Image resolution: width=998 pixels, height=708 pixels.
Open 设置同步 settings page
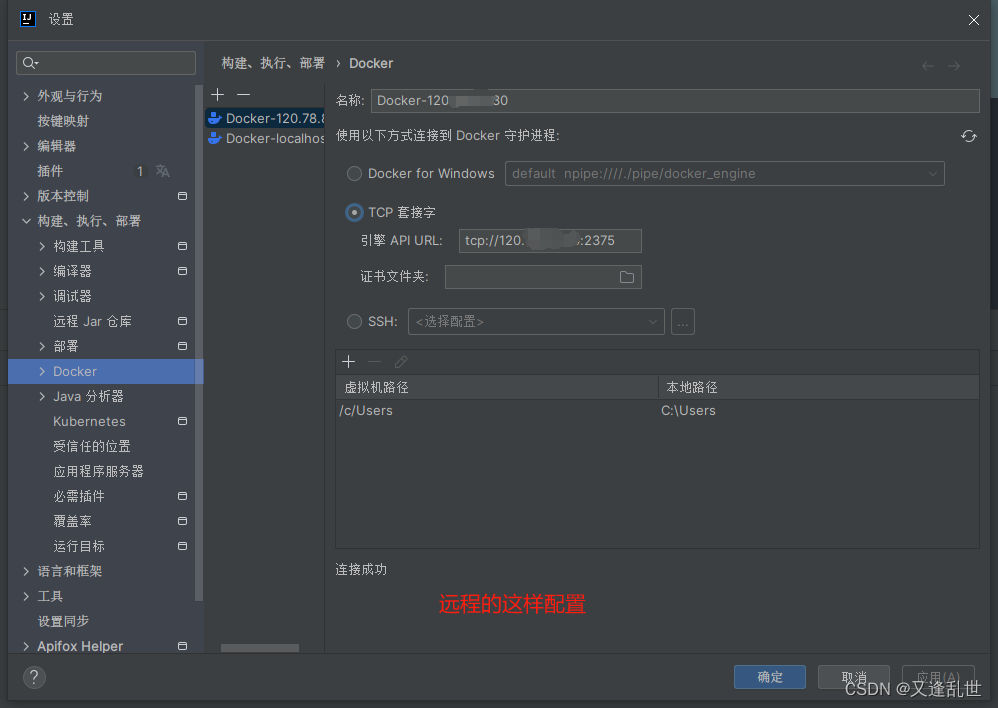point(63,621)
